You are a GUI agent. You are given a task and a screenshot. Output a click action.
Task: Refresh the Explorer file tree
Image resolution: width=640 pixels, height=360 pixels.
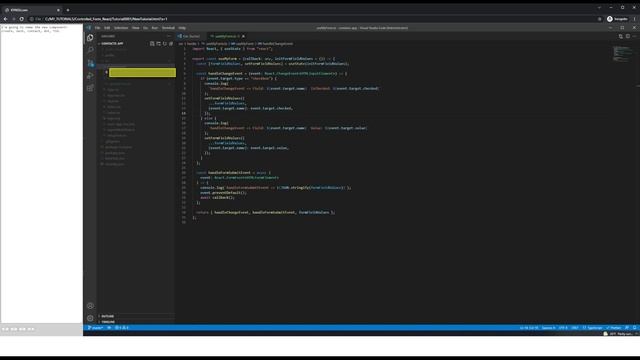(165, 44)
